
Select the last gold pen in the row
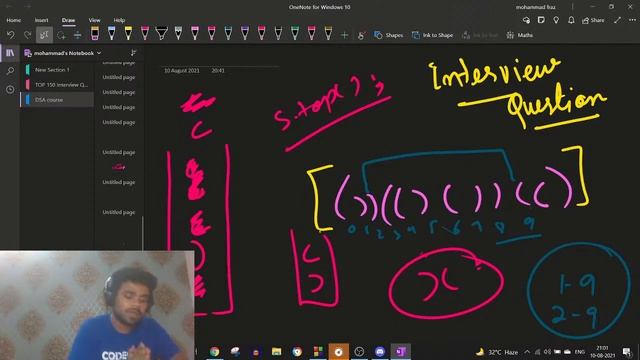pyautogui.click(x=328, y=33)
